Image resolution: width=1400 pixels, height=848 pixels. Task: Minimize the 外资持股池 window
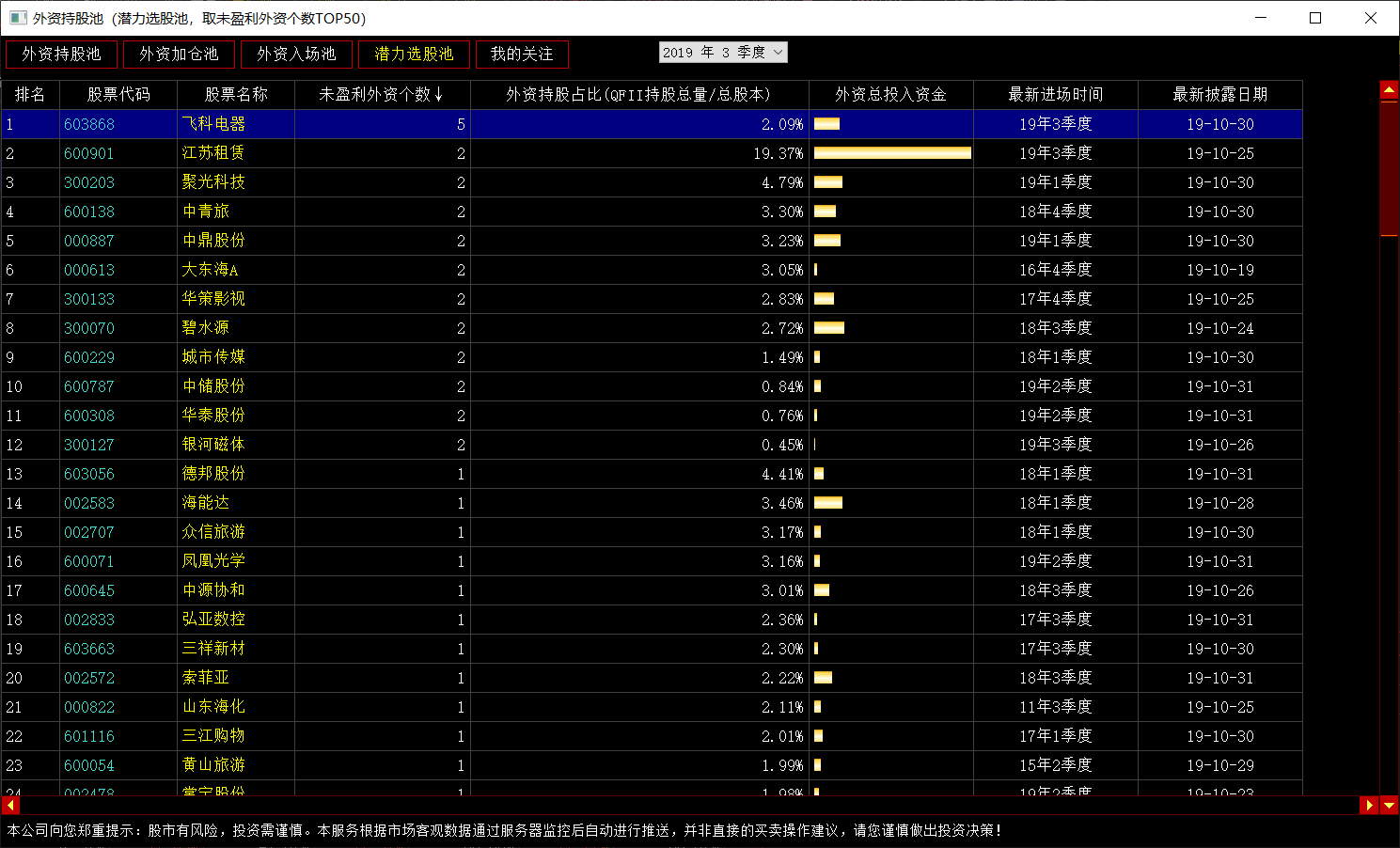[1261, 18]
